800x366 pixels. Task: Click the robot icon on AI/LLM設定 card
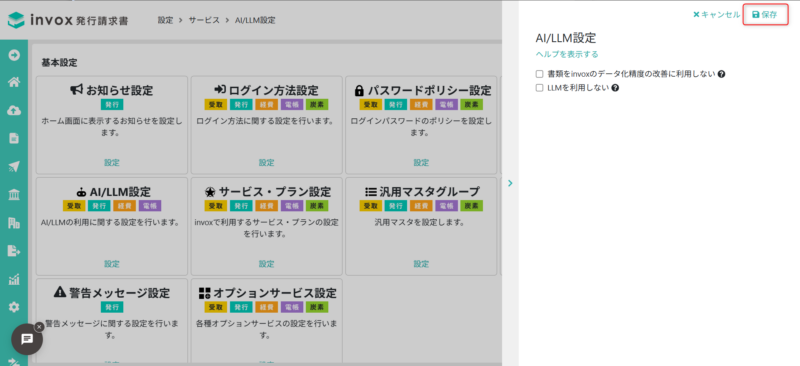pyautogui.click(x=81, y=192)
